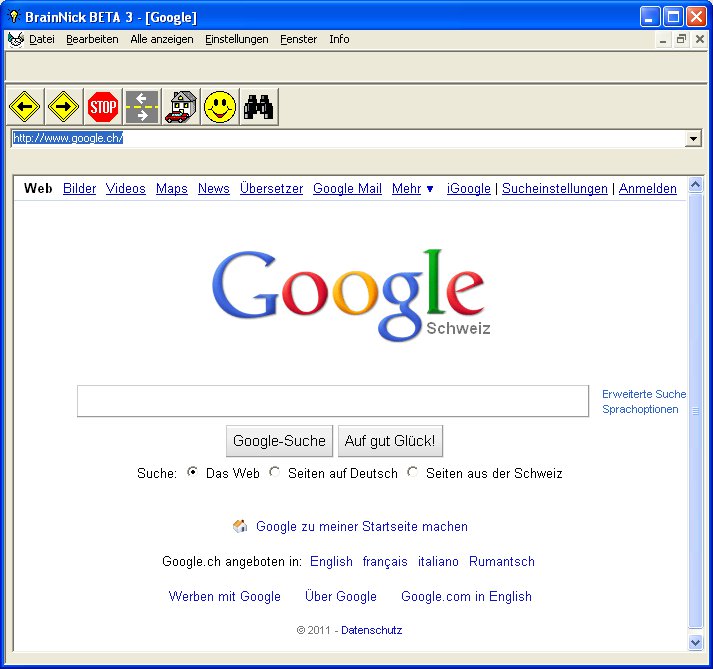713x669 pixels.
Task: Open the Info menu
Action: [x=339, y=40]
